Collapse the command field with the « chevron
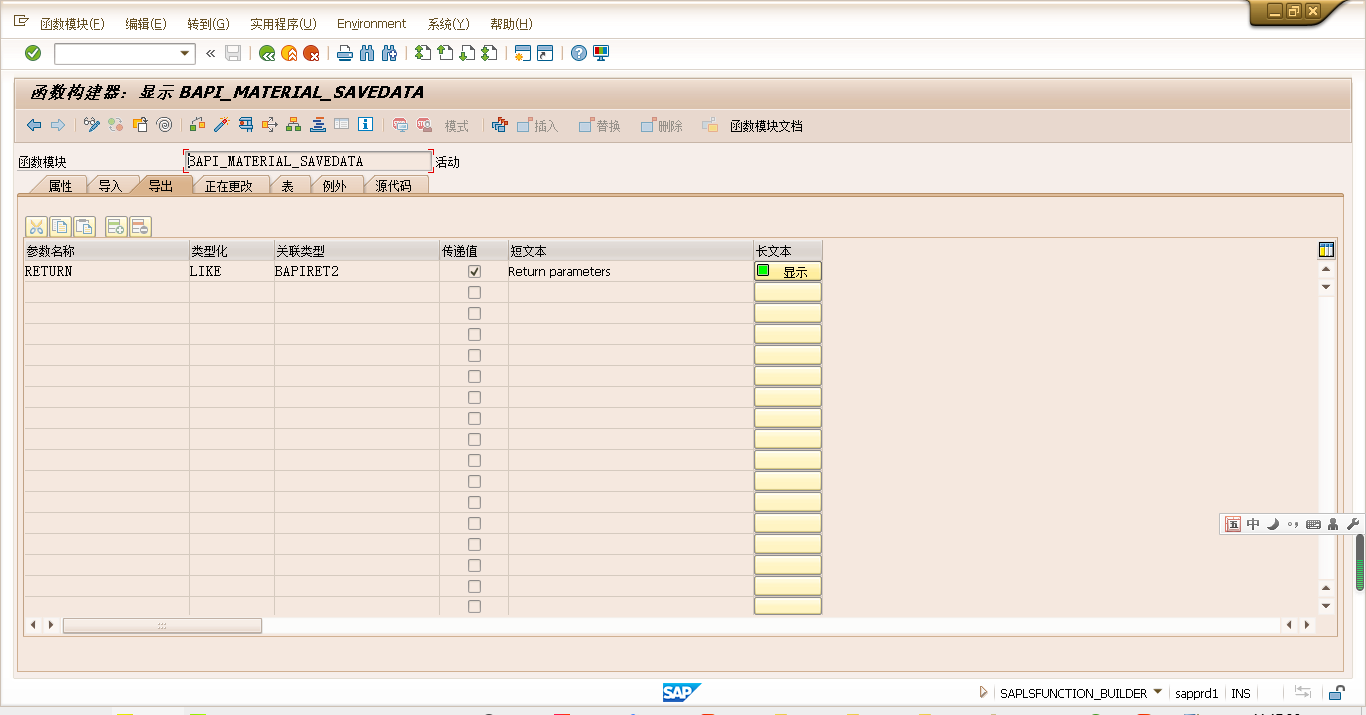Screen dimensions: 1366x715 [x=209, y=53]
